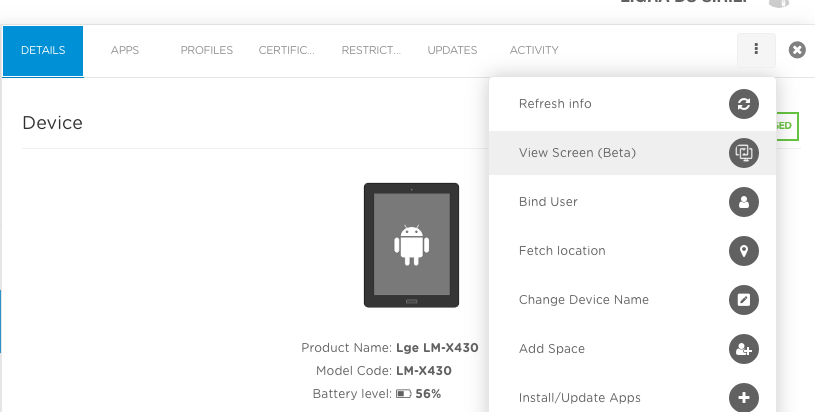815x412 pixels.
Task: Open the Activity tab
Action: (x=534, y=50)
